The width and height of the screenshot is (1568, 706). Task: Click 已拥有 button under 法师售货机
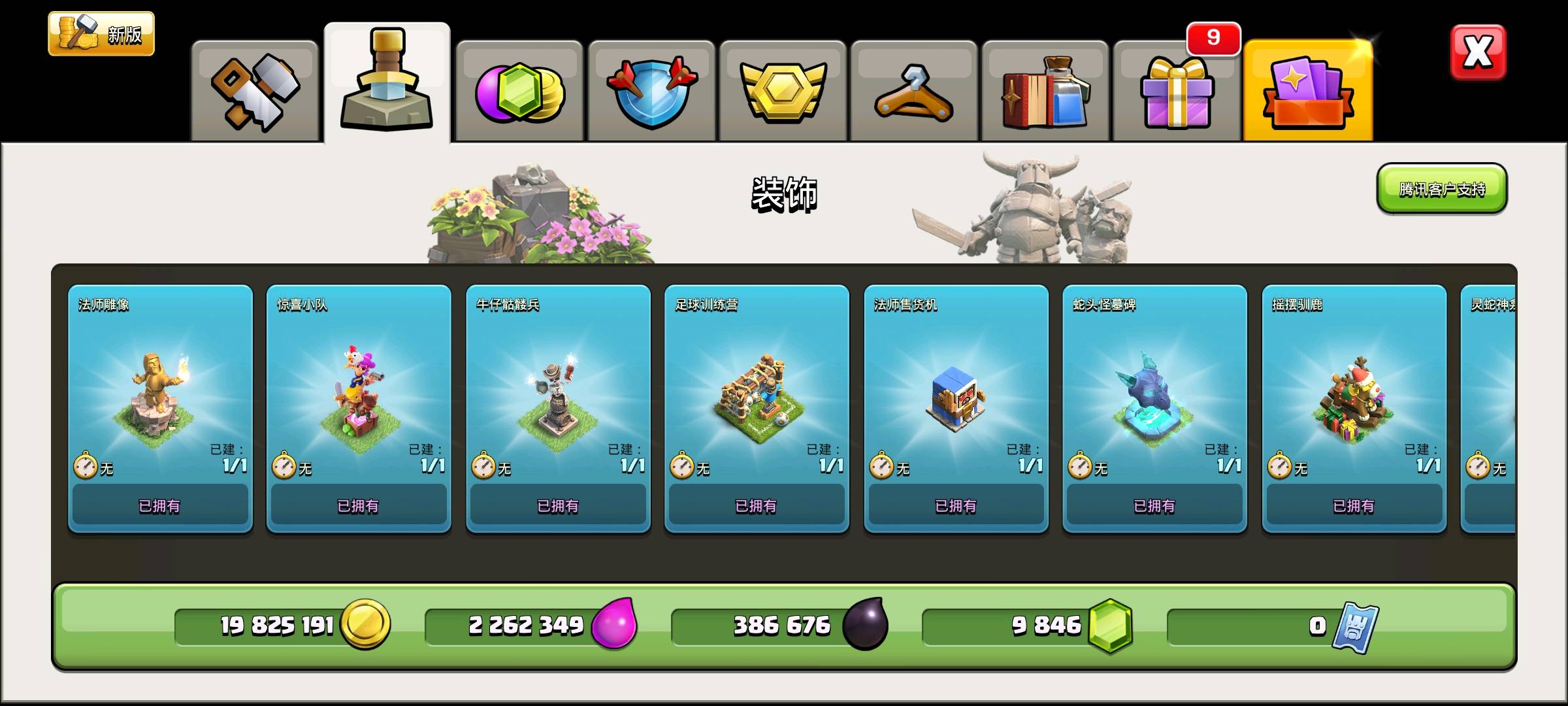point(956,505)
